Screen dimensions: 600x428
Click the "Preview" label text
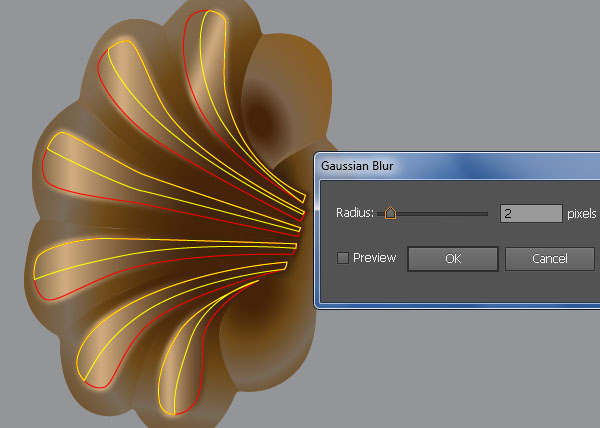pos(374,258)
